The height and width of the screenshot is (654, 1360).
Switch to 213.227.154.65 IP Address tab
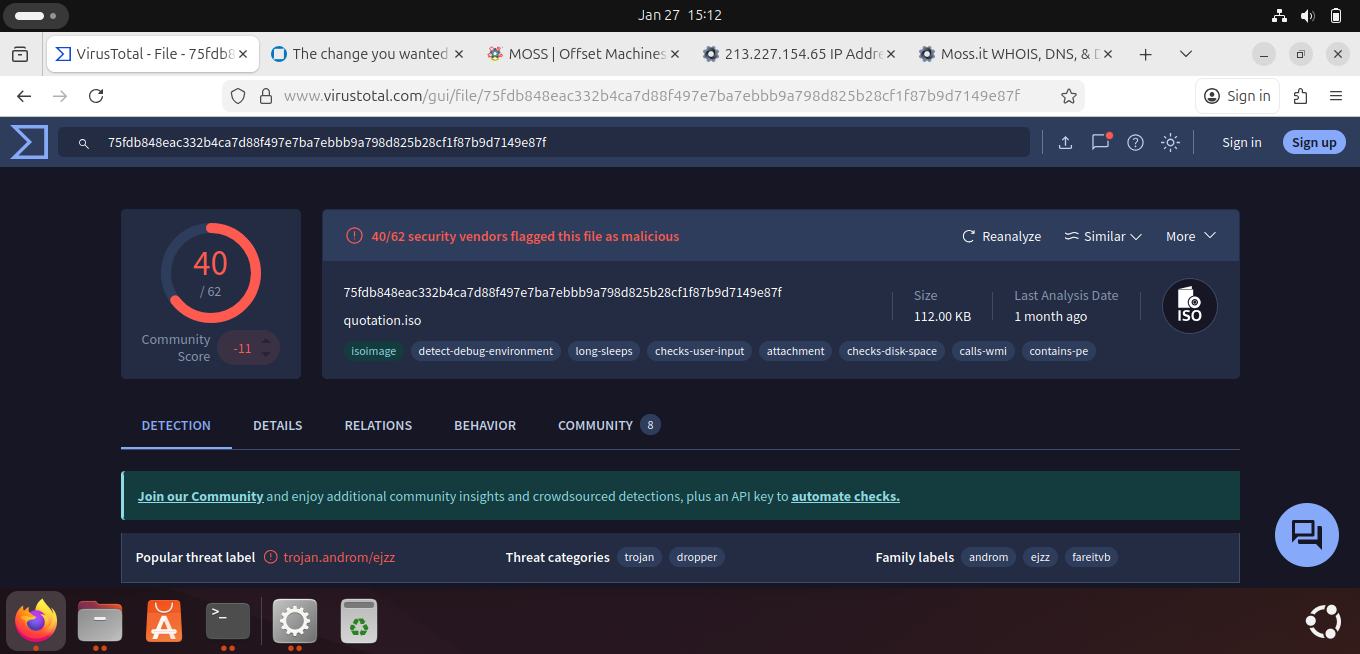(x=800, y=54)
